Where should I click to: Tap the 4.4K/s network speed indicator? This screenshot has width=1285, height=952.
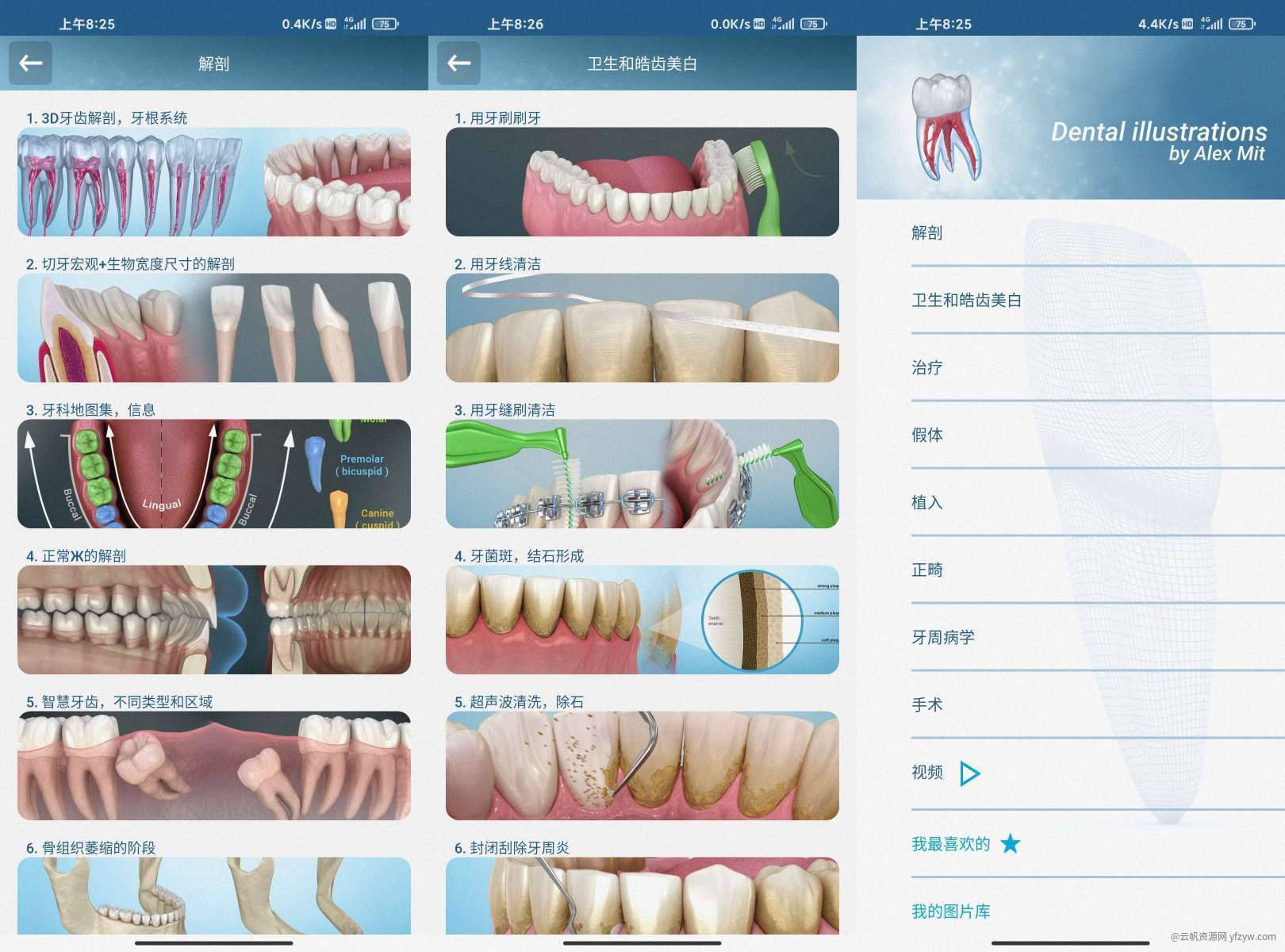(1159, 24)
